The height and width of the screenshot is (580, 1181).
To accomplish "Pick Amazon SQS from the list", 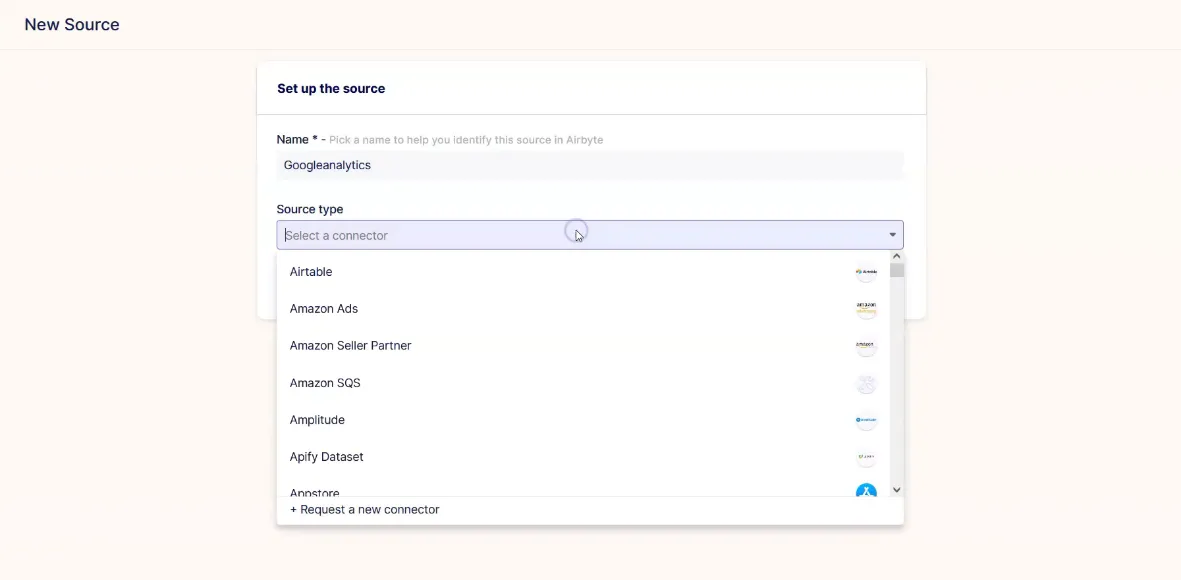I will (x=583, y=383).
